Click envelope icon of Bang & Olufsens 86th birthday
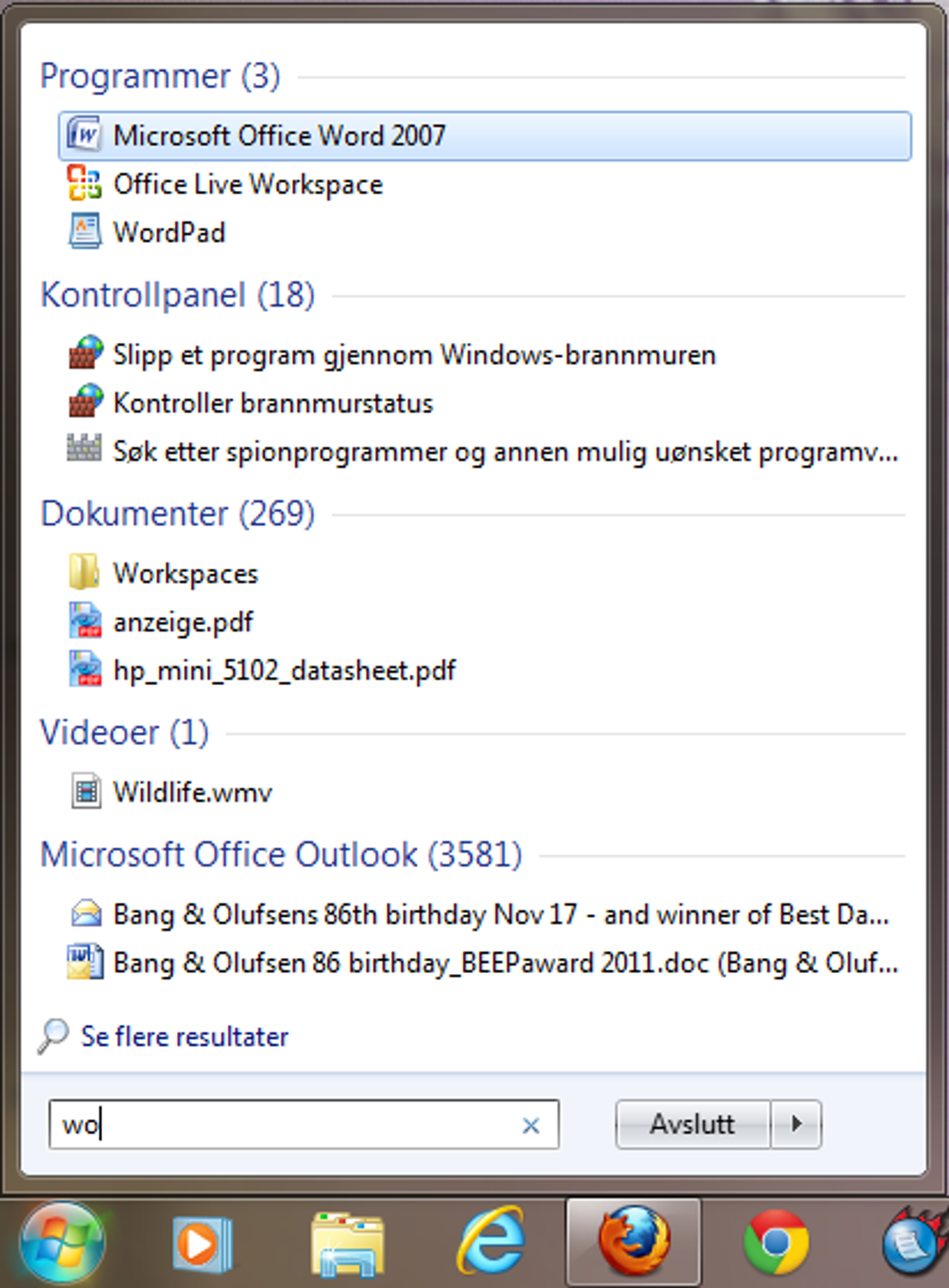Image resolution: width=949 pixels, height=1288 pixels. click(86, 914)
